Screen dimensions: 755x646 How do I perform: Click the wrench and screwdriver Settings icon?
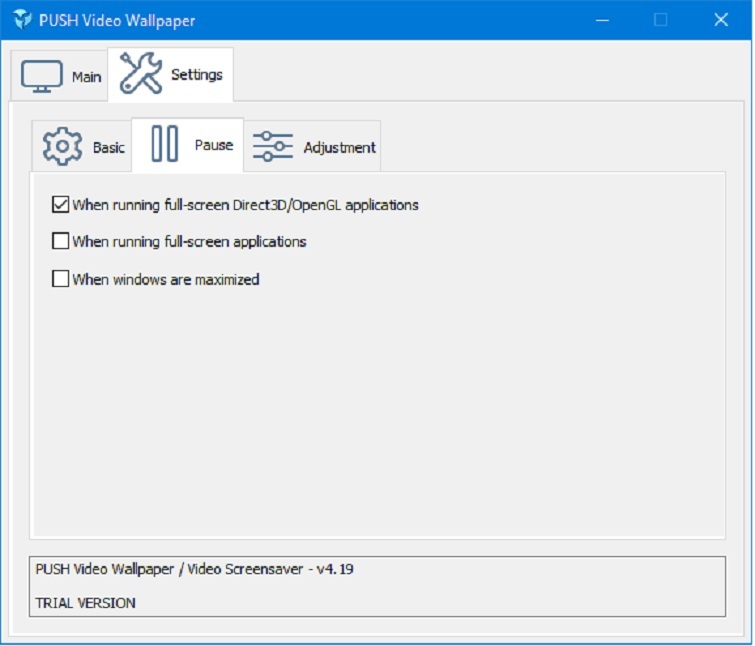pos(140,74)
